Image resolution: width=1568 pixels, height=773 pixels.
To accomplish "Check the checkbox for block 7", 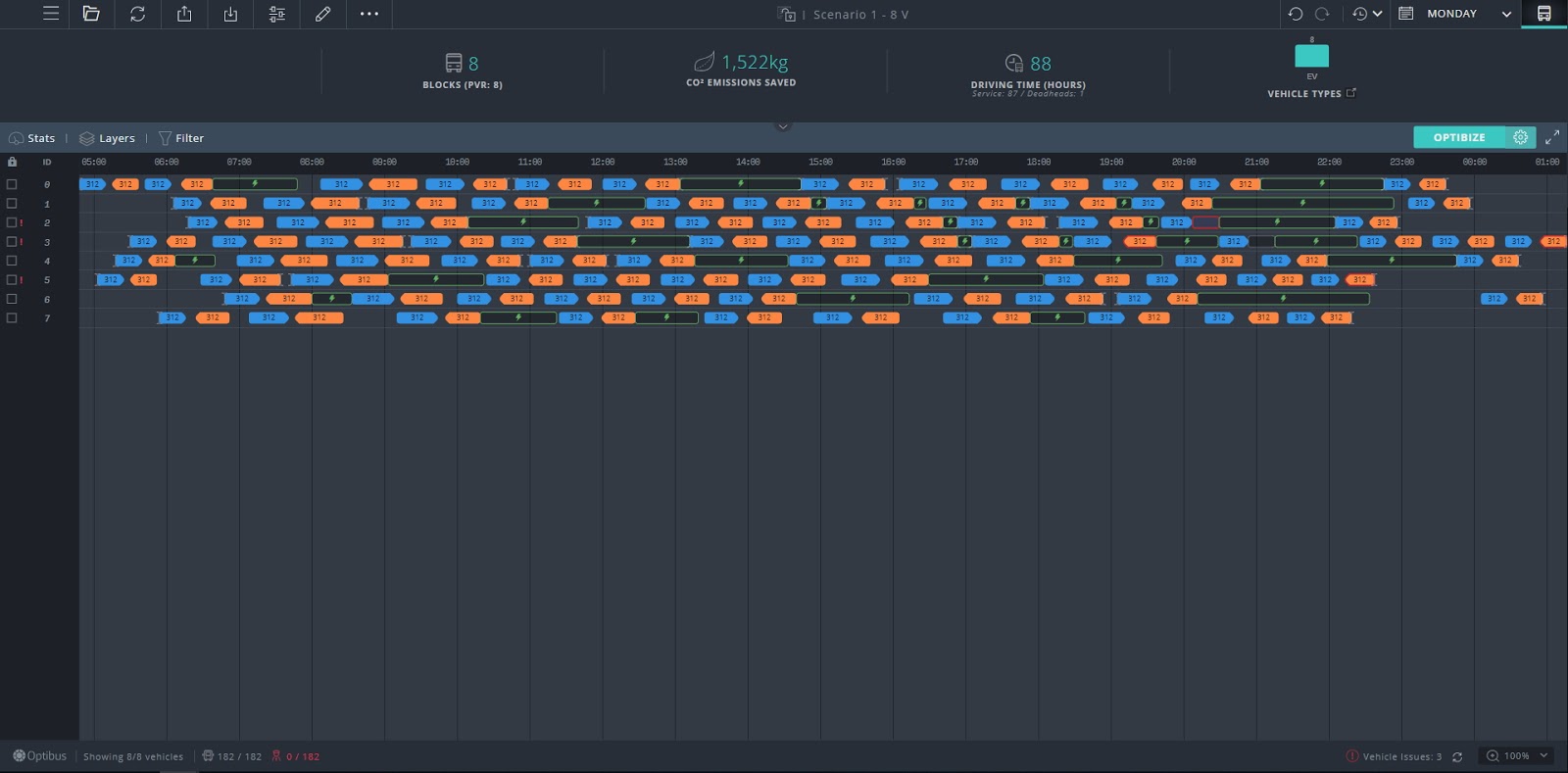I will tap(12, 317).
